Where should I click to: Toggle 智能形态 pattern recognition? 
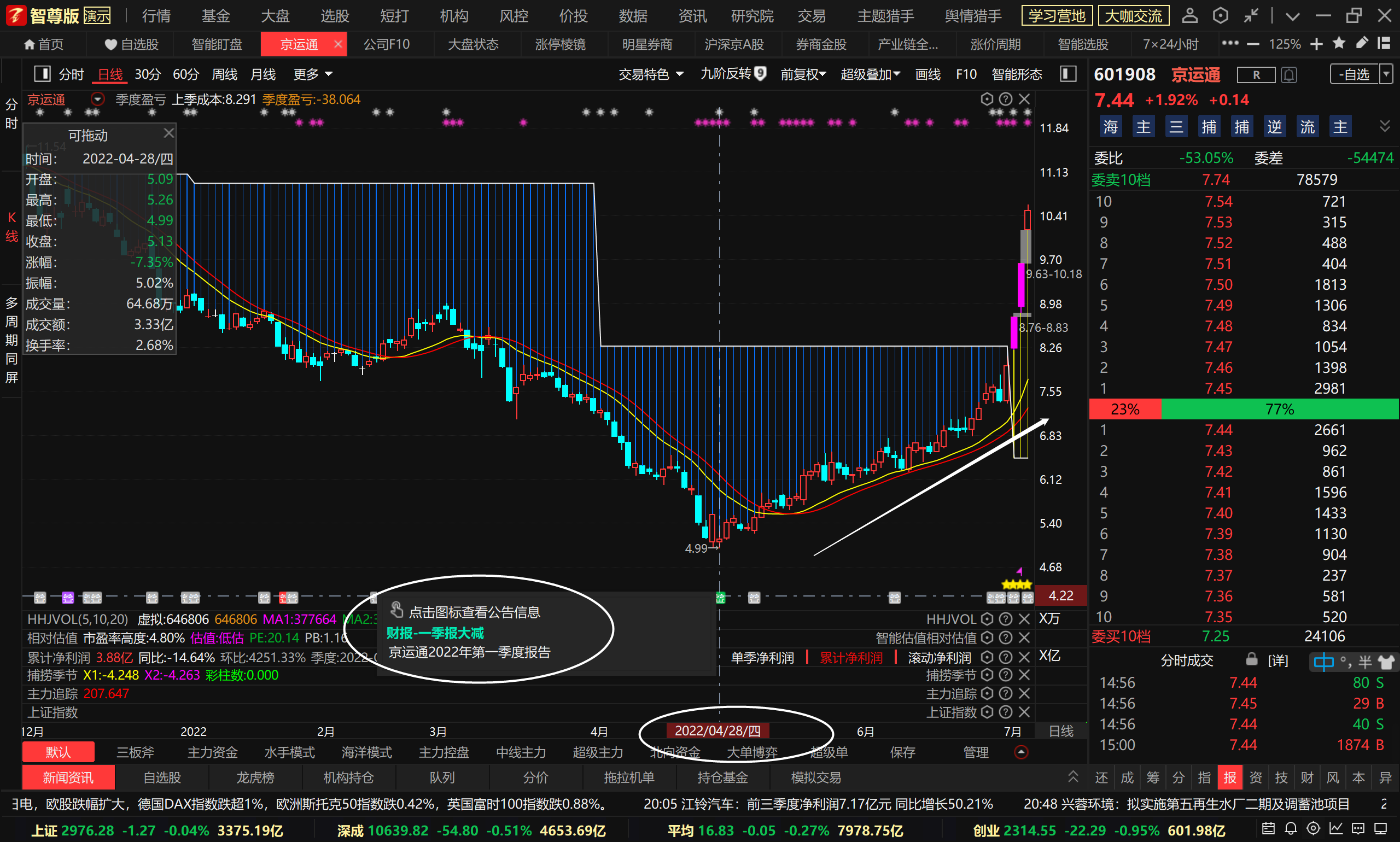click(1017, 74)
